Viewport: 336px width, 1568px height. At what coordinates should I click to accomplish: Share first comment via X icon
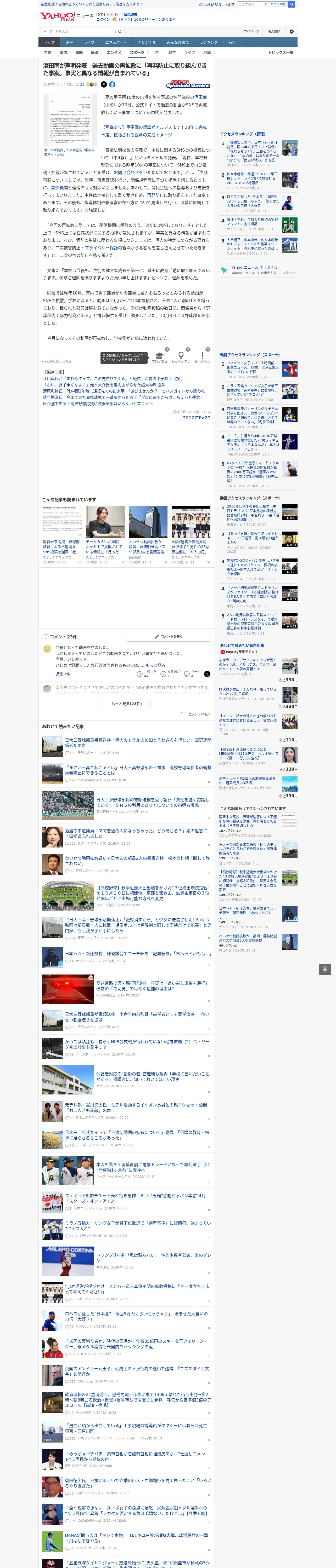coord(207,674)
